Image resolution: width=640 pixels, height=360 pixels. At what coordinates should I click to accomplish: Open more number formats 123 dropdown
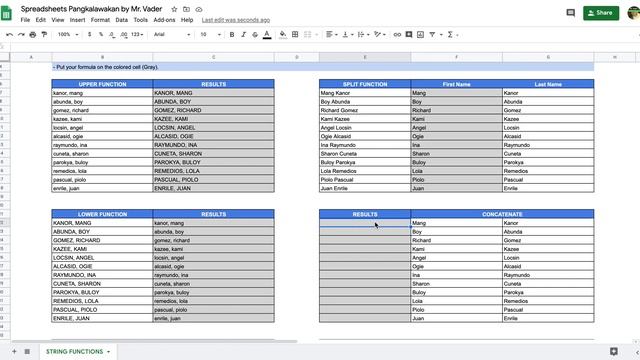pyautogui.click(x=137, y=35)
